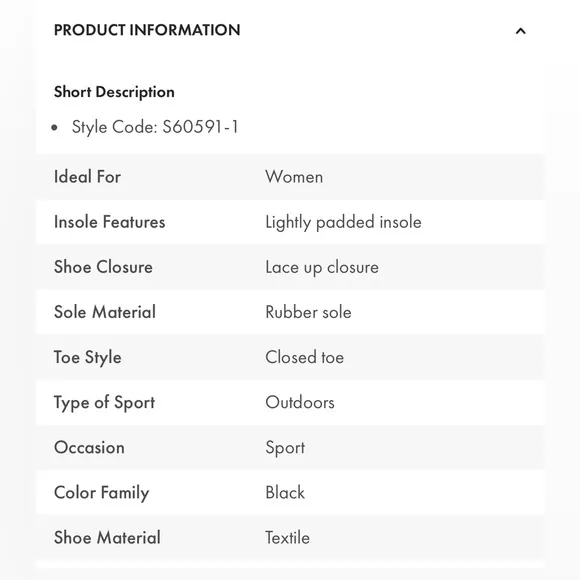Click the Black color family value
The width and height of the screenshot is (580, 580).
285,493
